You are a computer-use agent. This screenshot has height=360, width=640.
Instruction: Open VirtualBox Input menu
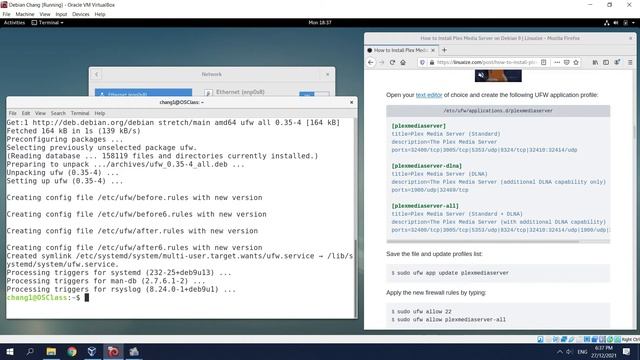(x=61, y=14)
